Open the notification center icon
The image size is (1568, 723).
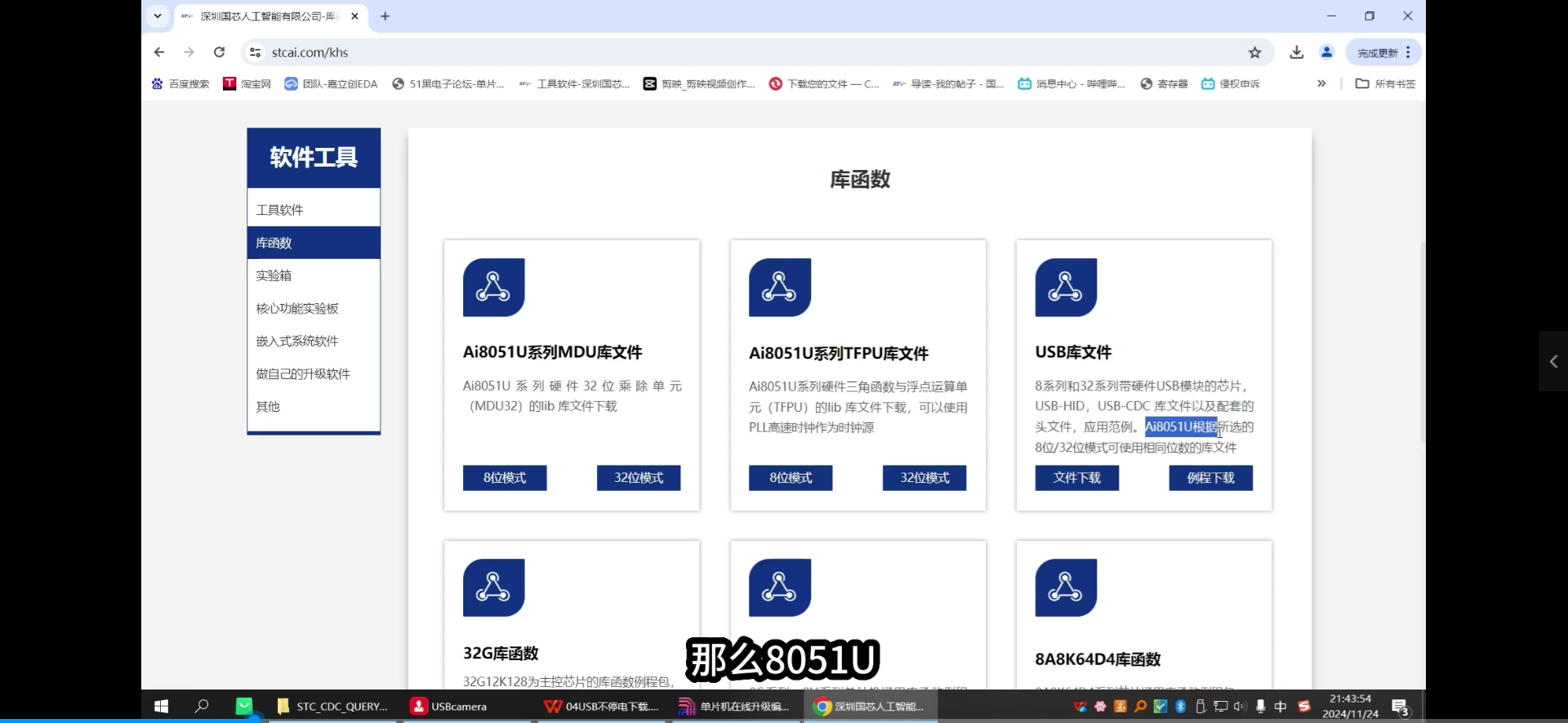[1401, 707]
